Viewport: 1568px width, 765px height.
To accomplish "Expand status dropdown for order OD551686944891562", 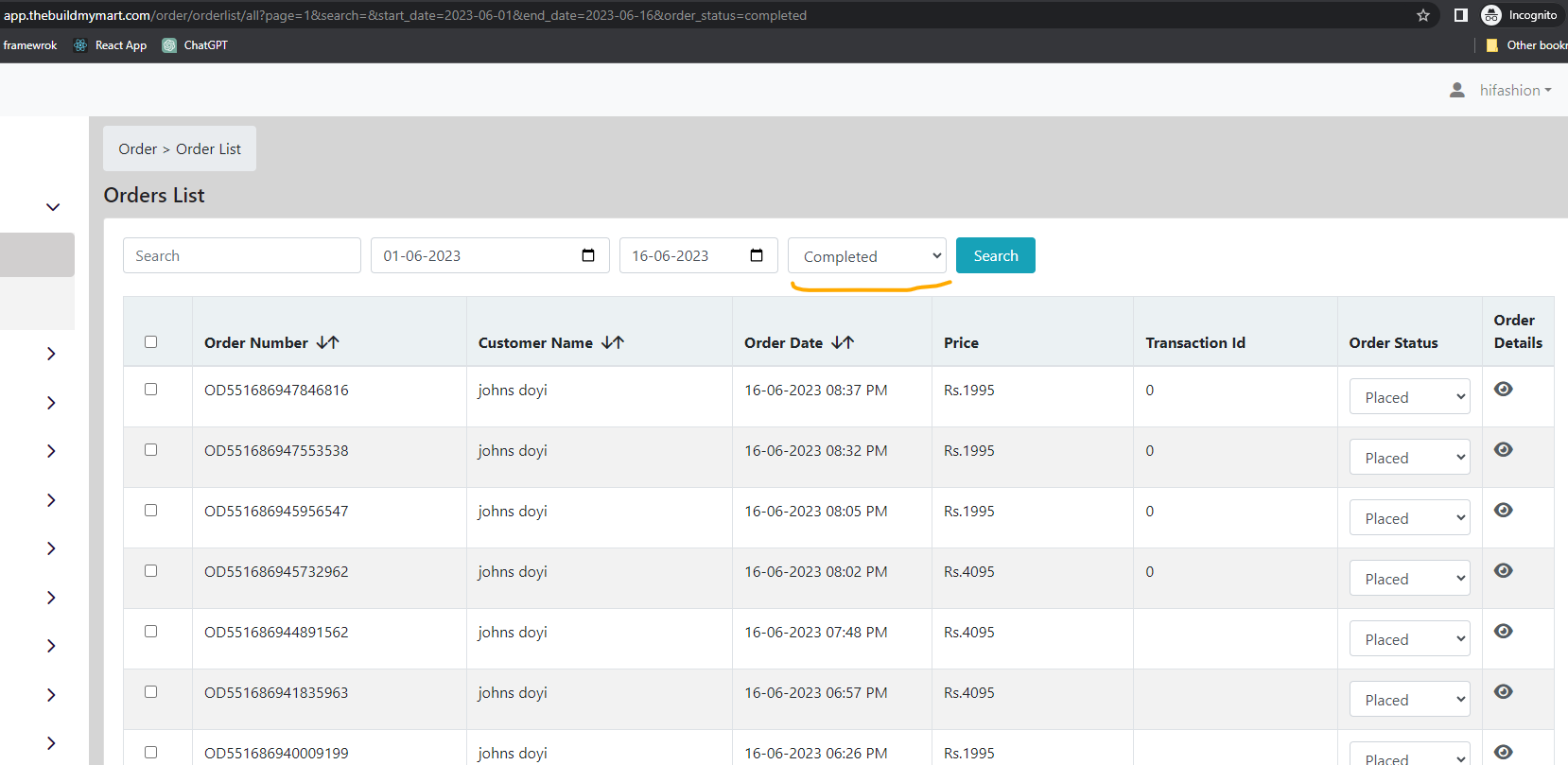I will (x=1409, y=639).
